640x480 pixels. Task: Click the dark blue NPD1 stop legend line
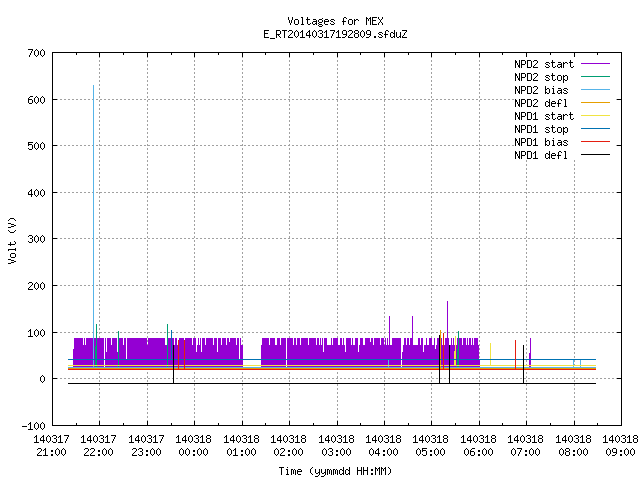[x=595, y=129]
